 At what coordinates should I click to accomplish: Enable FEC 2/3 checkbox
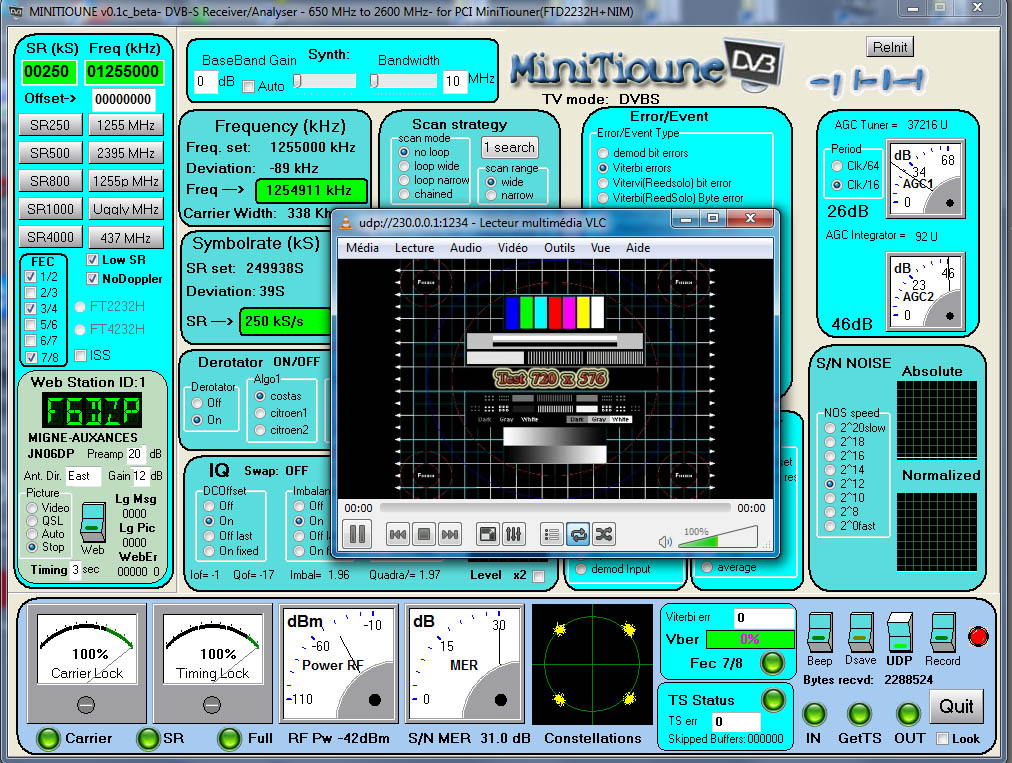(30, 292)
